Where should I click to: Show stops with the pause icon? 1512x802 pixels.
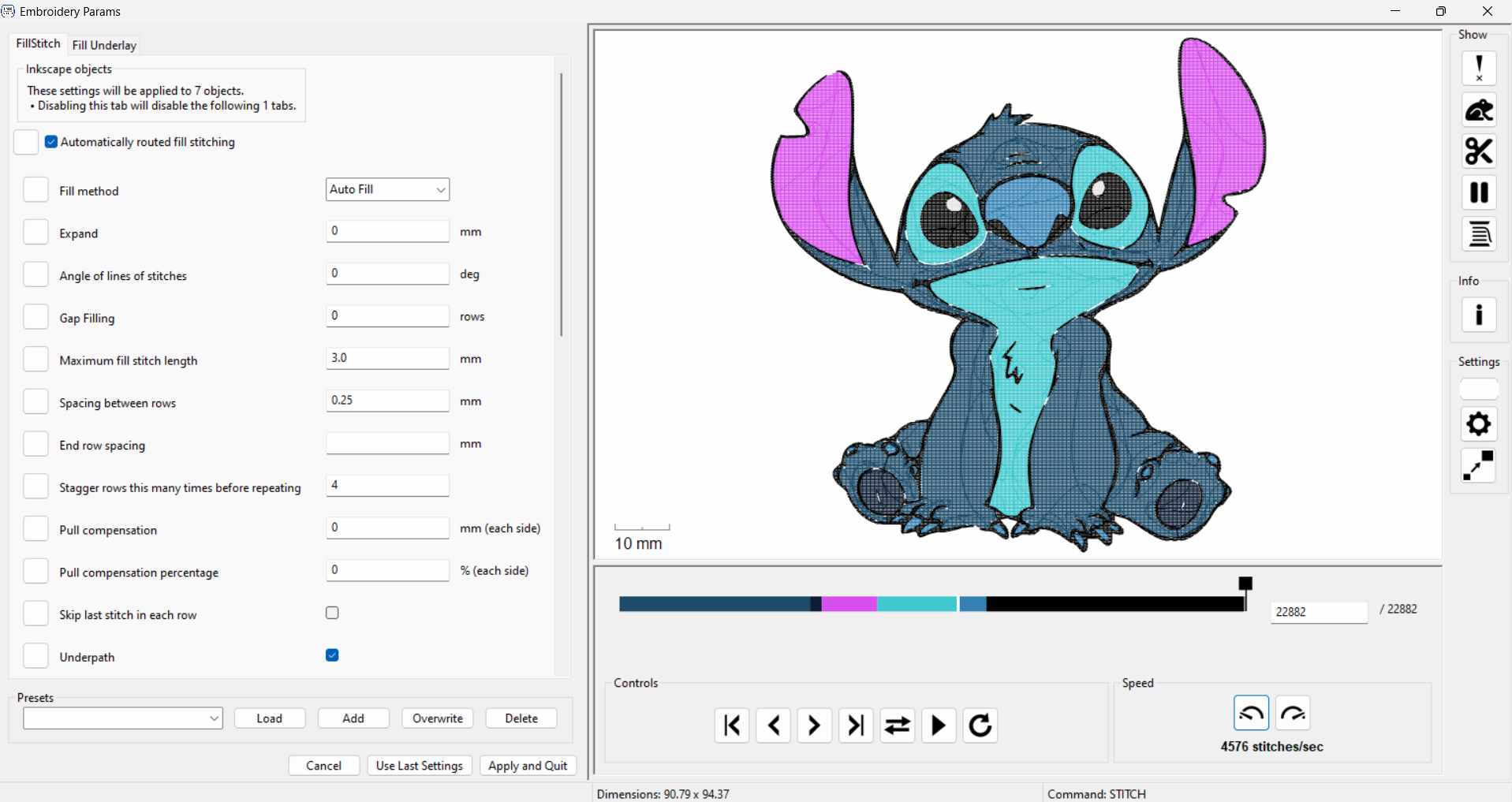tap(1479, 192)
